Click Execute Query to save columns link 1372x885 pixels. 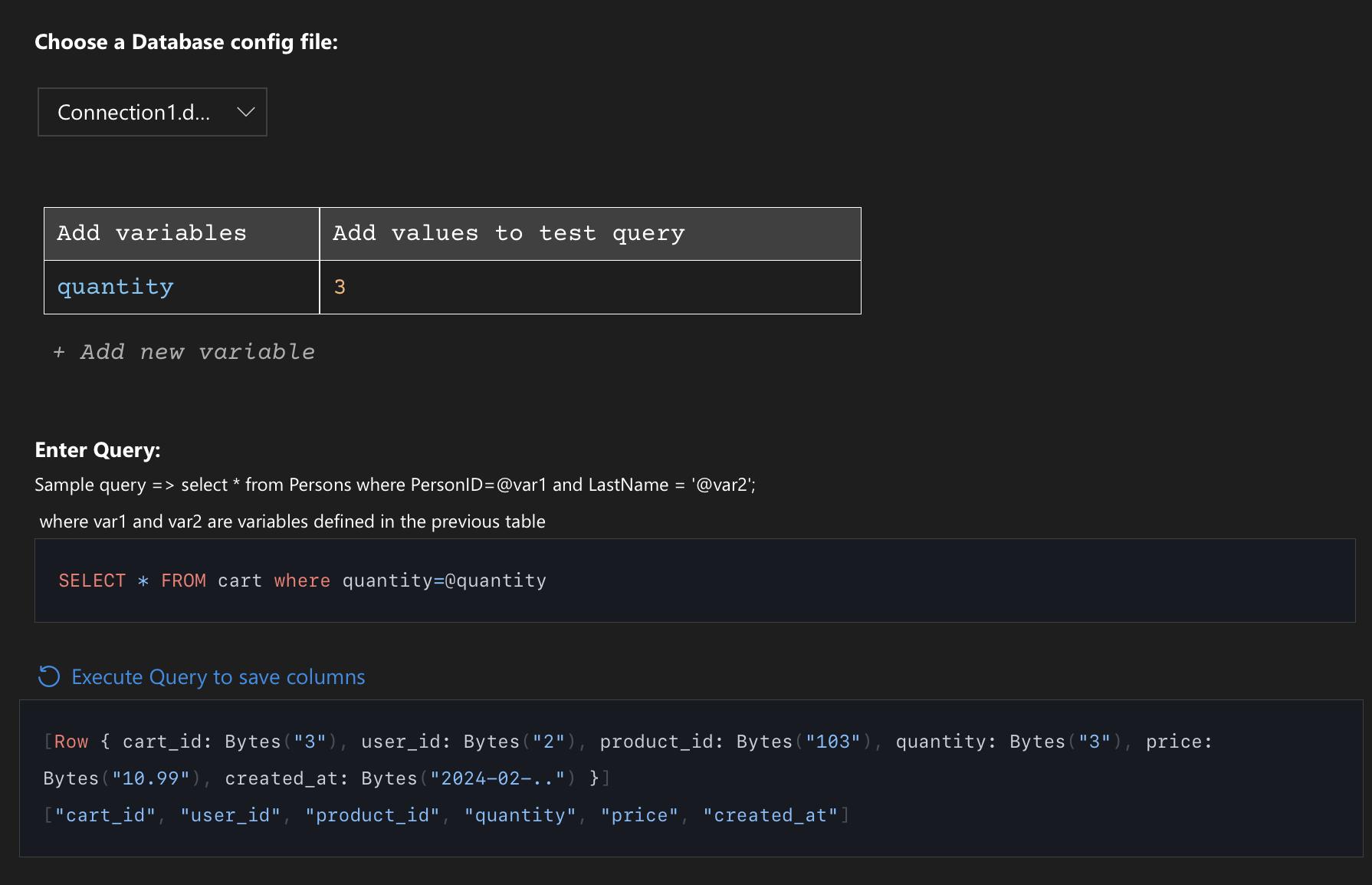point(218,677)
